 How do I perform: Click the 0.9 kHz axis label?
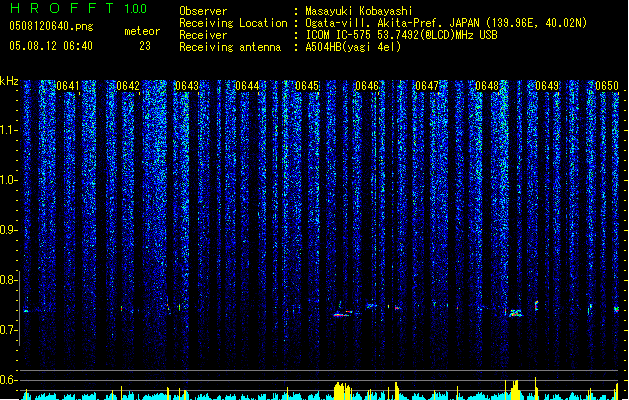[9, 230]
